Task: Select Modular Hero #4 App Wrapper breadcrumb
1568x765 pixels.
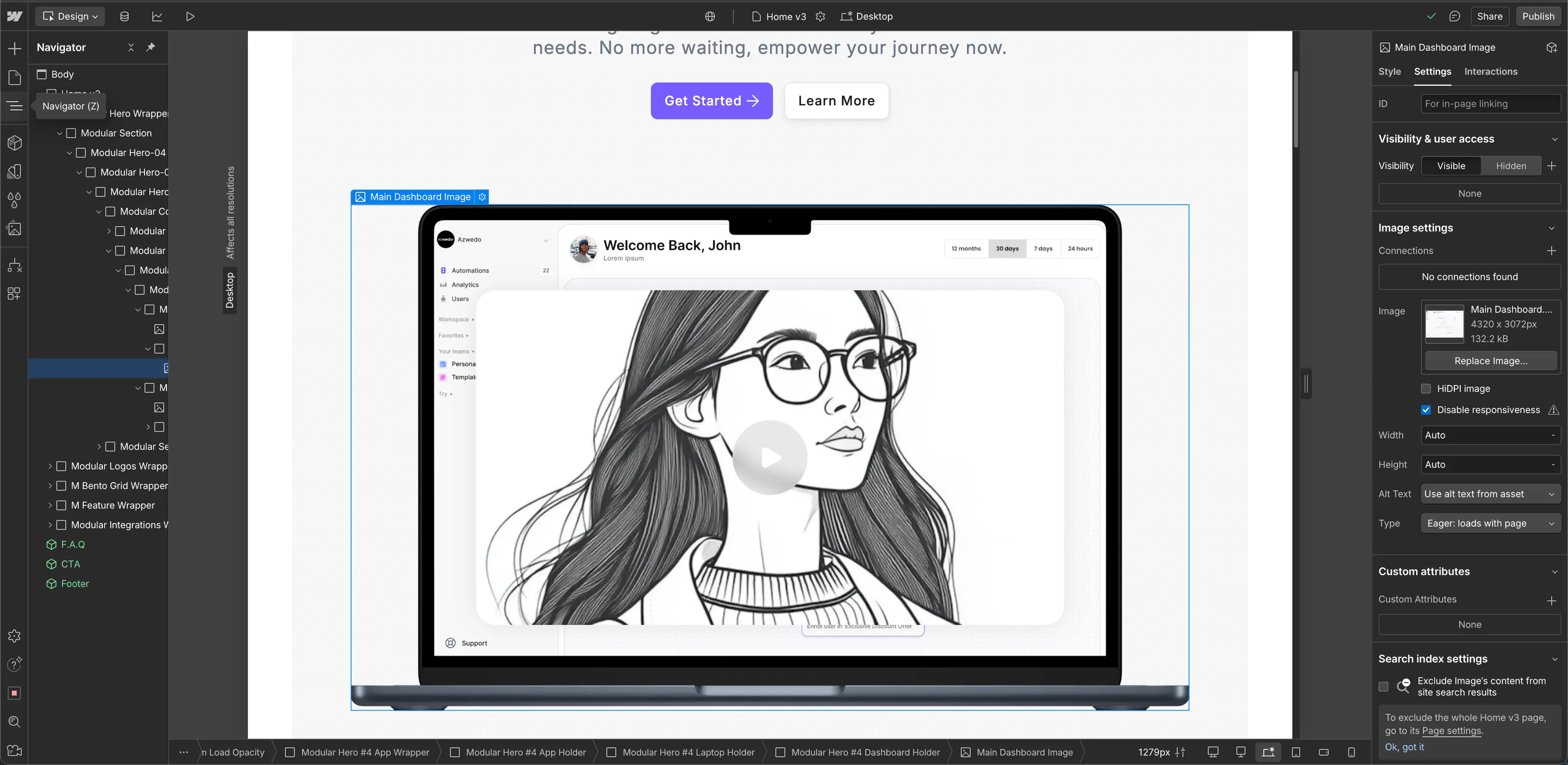Action: (x=357, y=752)
